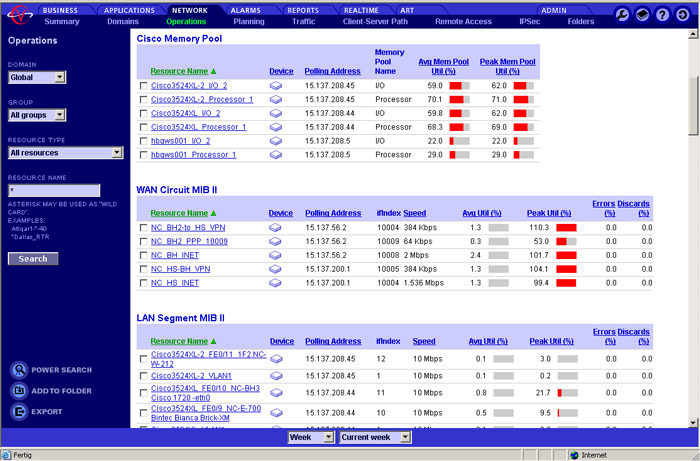Click the vertical scrollbar up arrow
Image resolution: width=700 pixels, height=461 pixels.
(693, 33)
